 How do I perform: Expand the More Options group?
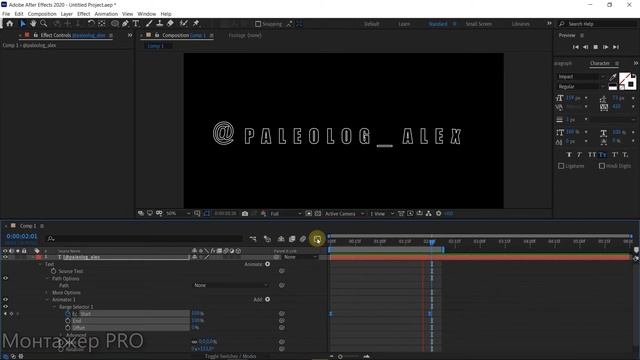47,293
